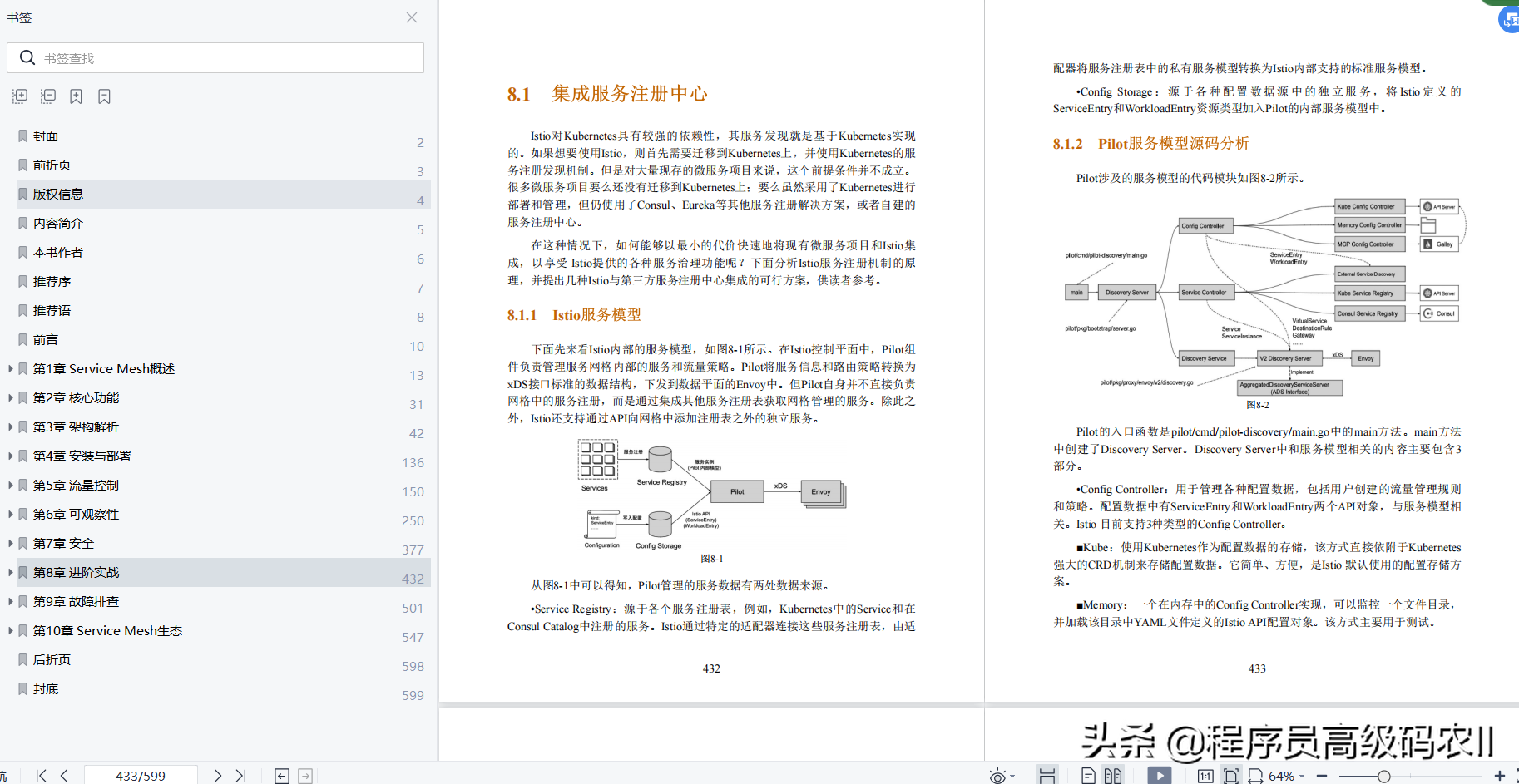The width and height of the screenshot is (1519, 784).
Task: Expand the 第6章 可观察性 bookmark
Action: click(10, 514)
